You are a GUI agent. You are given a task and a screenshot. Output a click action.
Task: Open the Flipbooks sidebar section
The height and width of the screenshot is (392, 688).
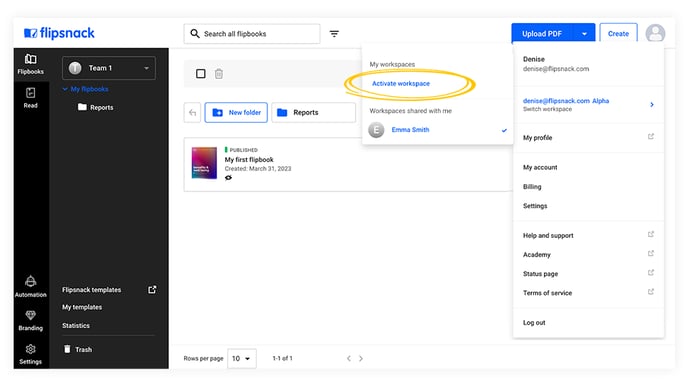pyautogui.click(x=31, y=64)
